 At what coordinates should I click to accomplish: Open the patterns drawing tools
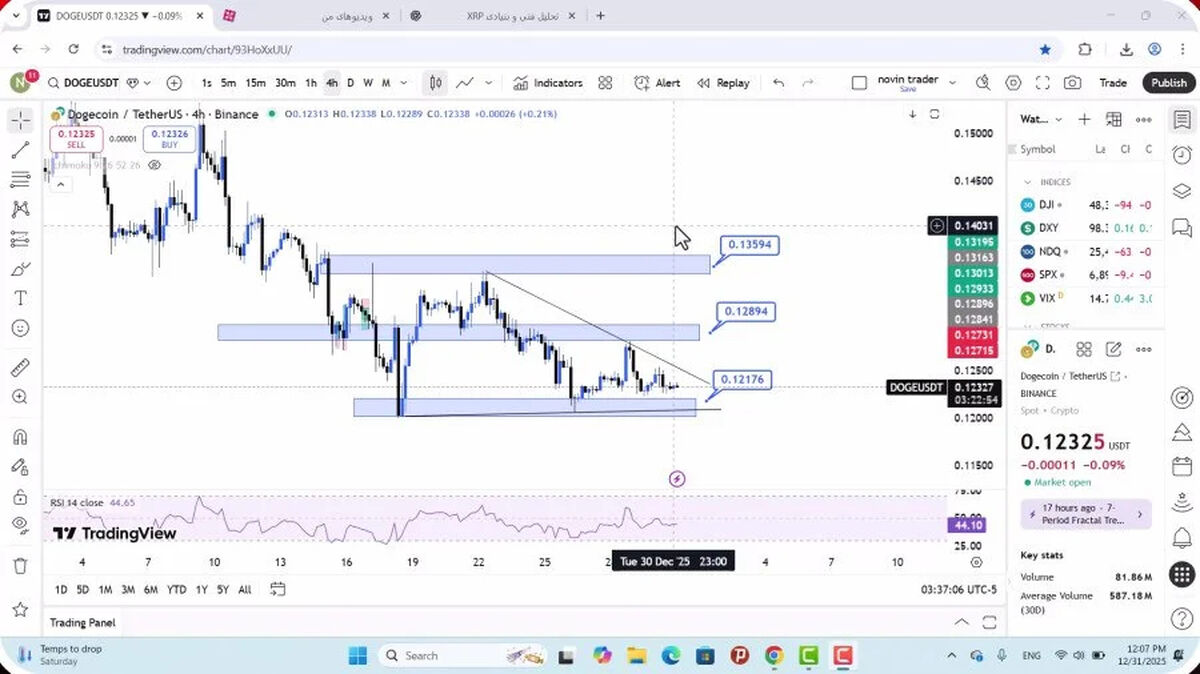[20, 210]
